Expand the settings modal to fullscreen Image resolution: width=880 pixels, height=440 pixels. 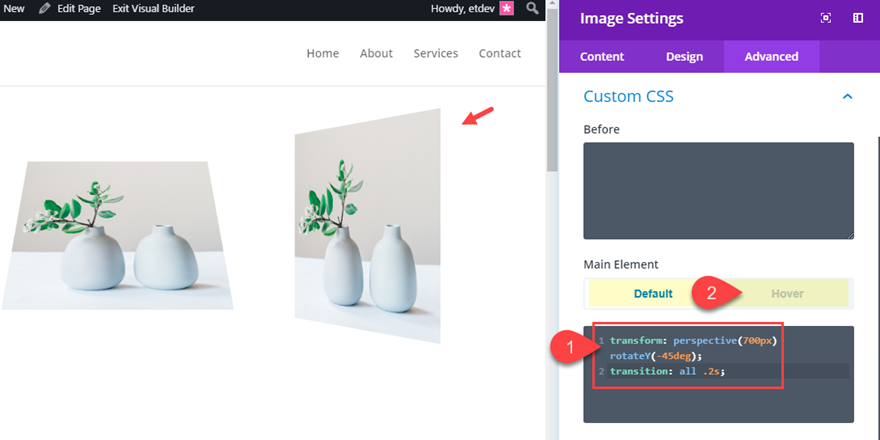826,18
